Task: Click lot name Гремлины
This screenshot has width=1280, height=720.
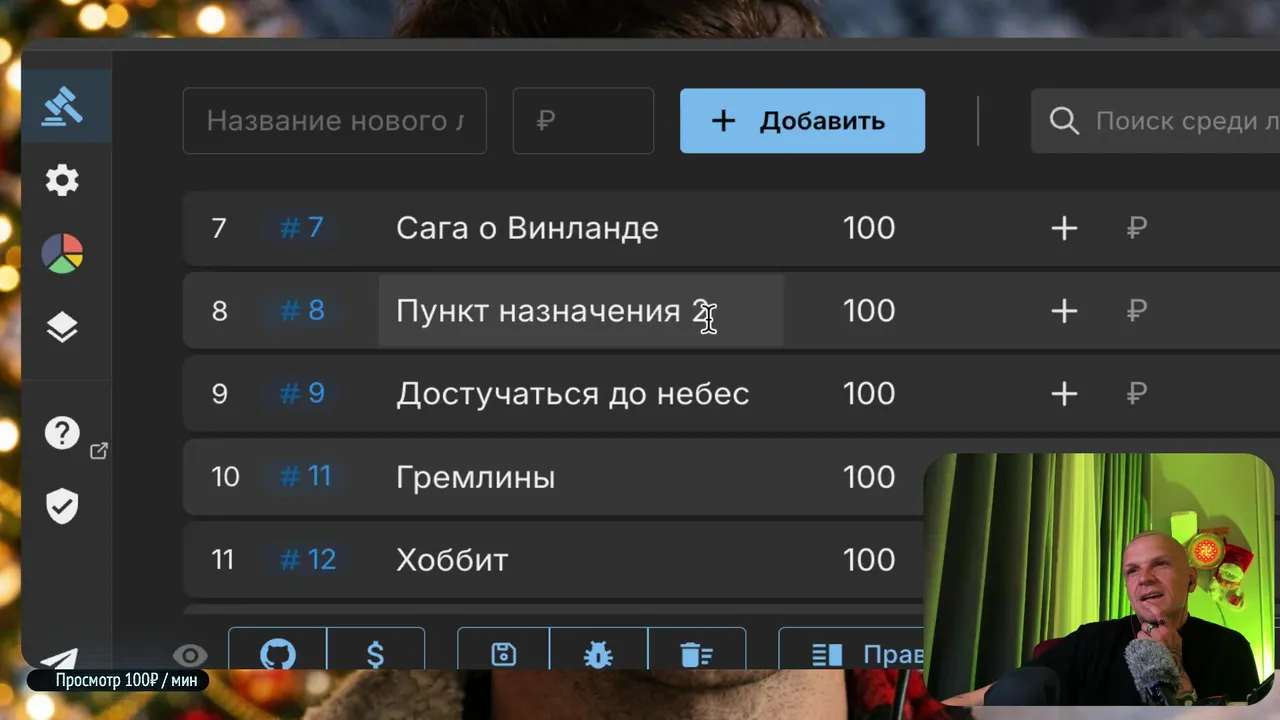Action: pyautogui.click(x=475, y=477)
